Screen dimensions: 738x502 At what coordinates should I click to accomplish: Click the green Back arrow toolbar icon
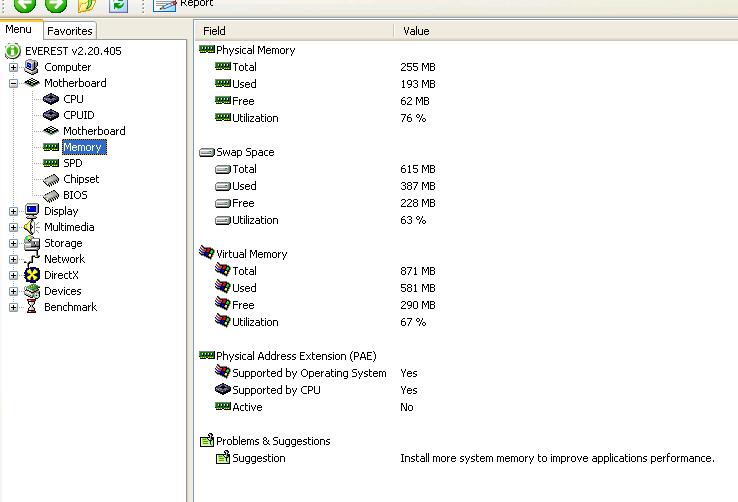pyautogui.click(x=24, y=5)
